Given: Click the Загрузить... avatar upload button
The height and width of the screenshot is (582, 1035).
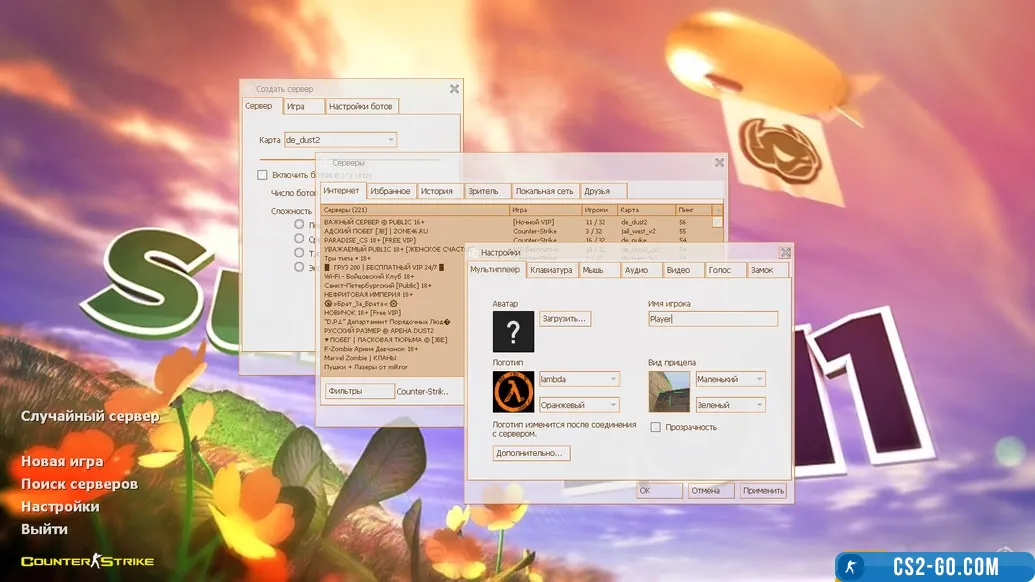Looking at the screenshot, I should coord(565,319).
